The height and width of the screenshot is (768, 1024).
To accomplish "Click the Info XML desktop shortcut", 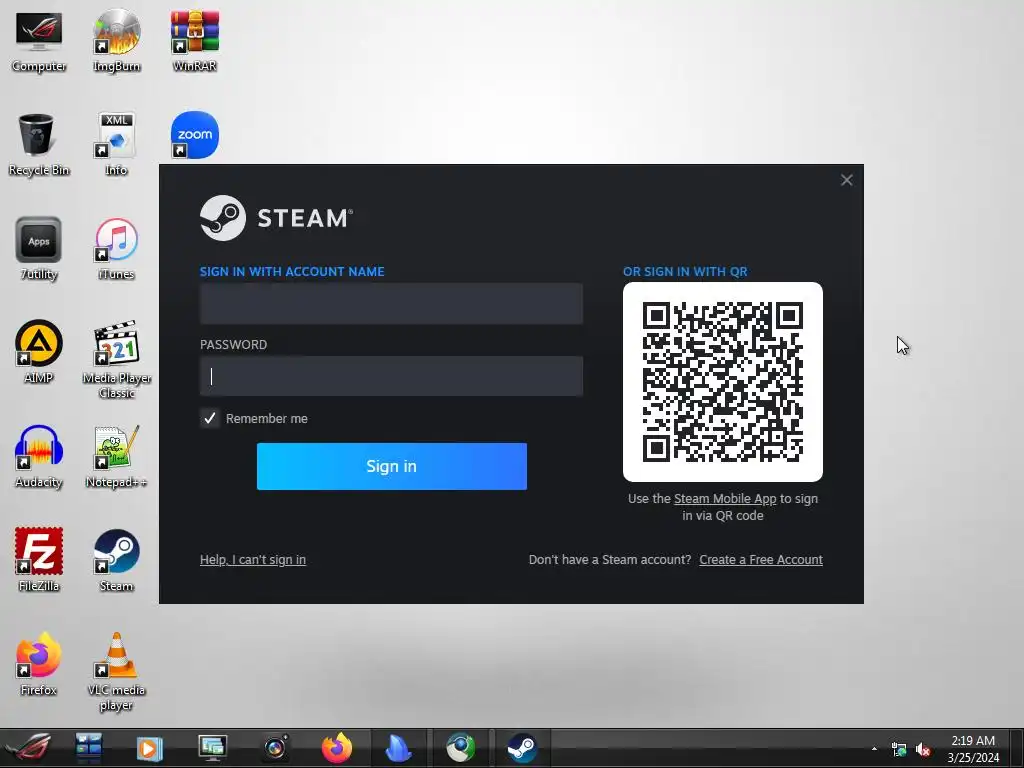I will pos(116,144).
